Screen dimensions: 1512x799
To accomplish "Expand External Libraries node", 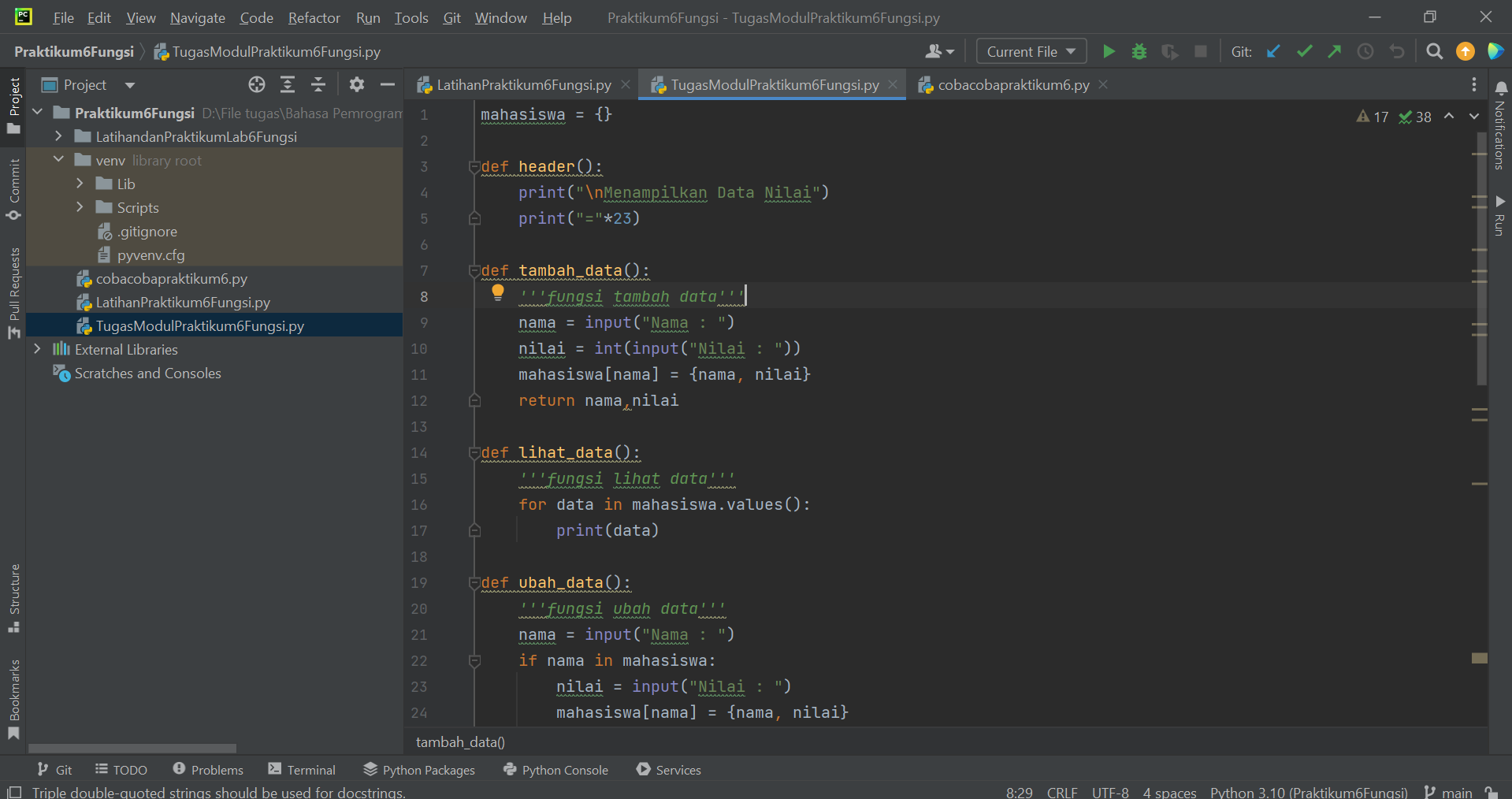I will point(37,349).
